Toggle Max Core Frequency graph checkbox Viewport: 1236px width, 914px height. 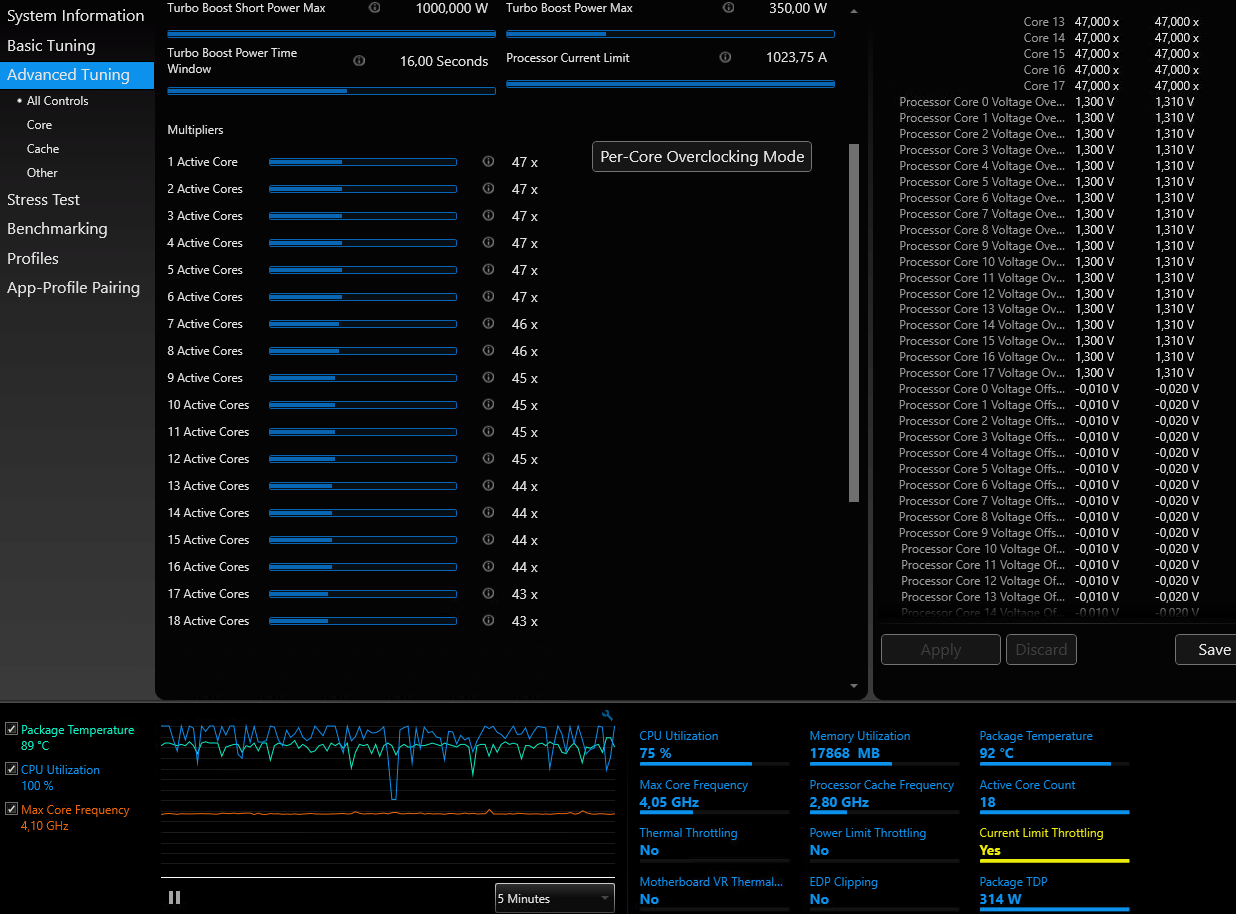(11, 809)
